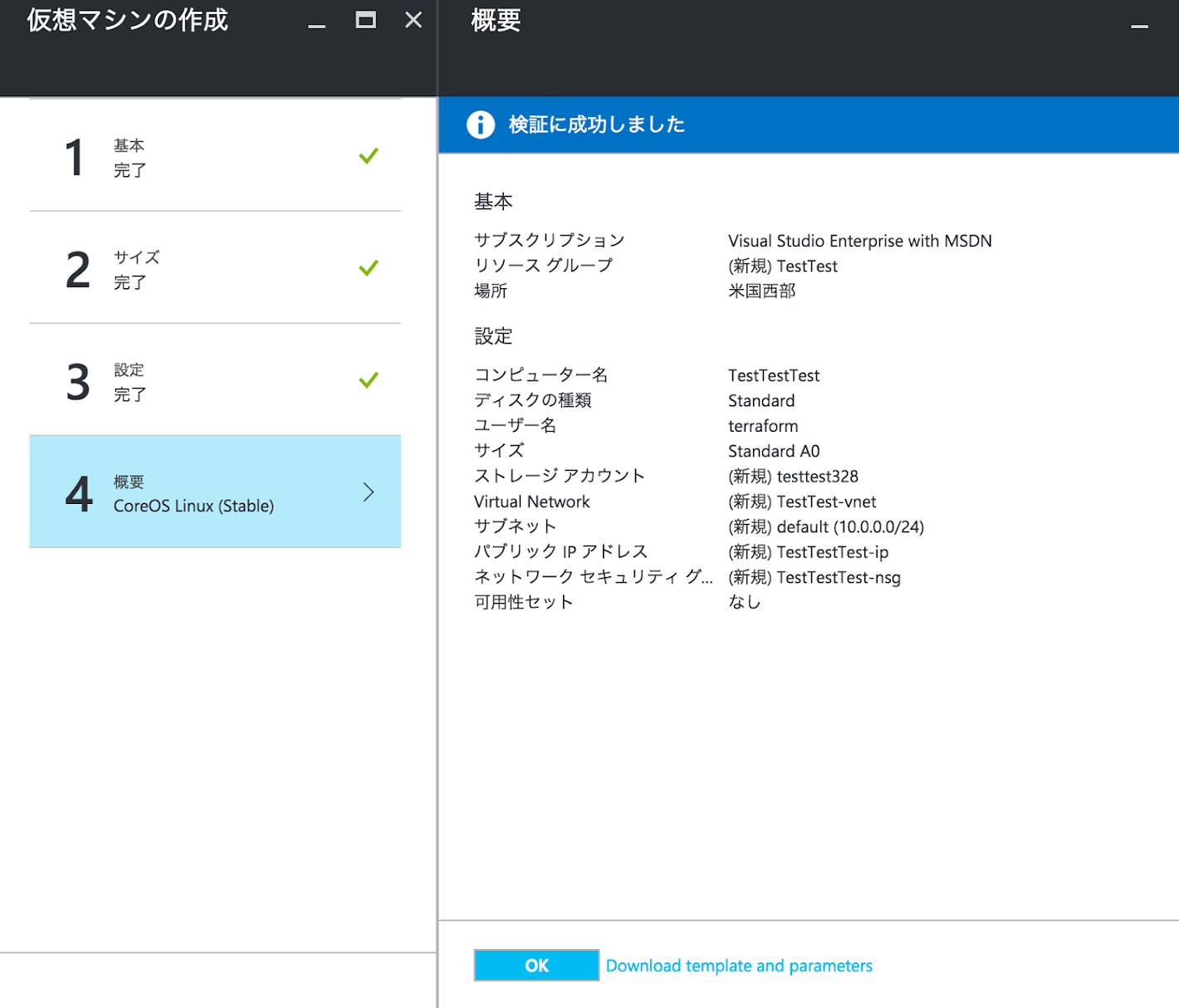Go to step 2 サイズ
1179x1008 pixels.
tap(214, 269)
